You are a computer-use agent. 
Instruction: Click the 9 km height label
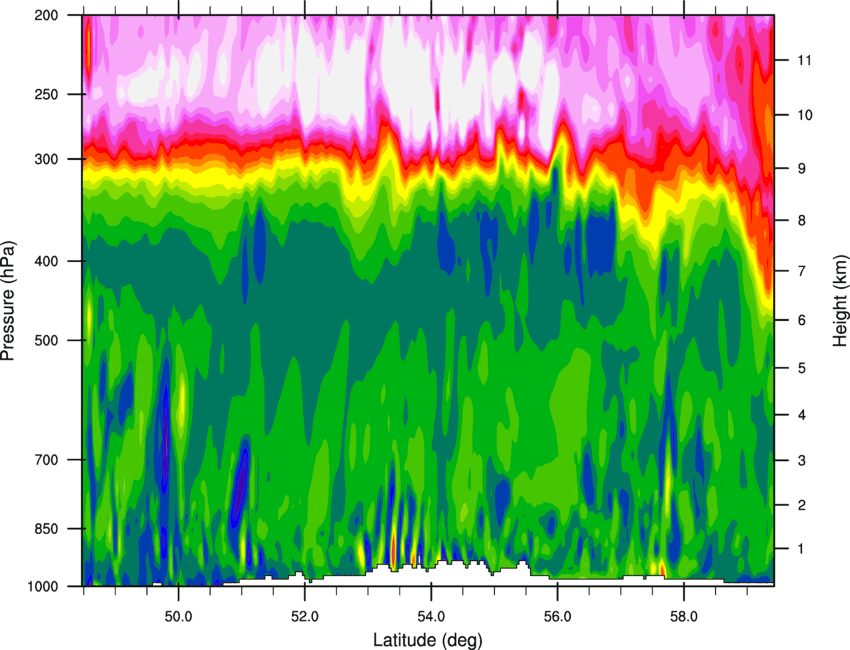click(x=802, y=169)
